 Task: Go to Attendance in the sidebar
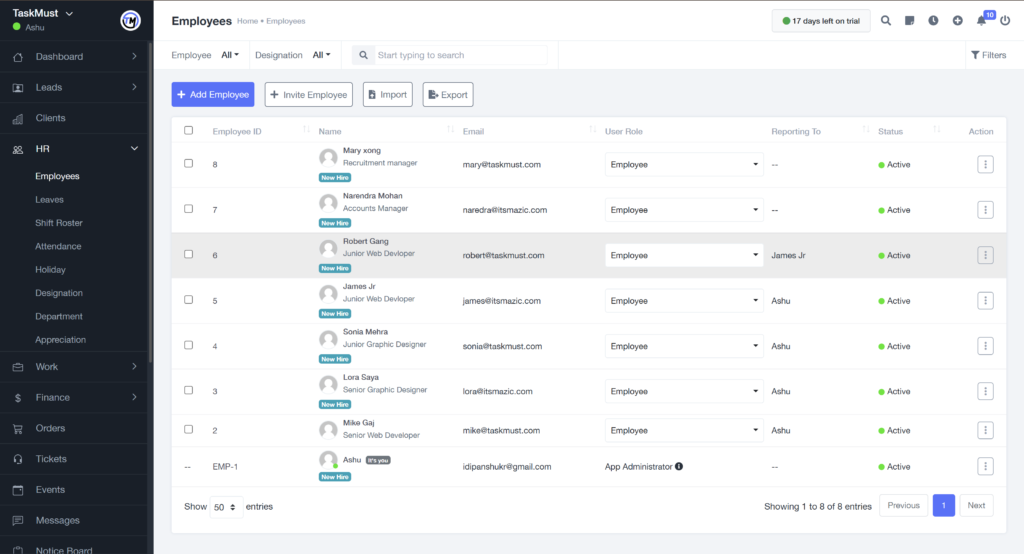(58, 246)
